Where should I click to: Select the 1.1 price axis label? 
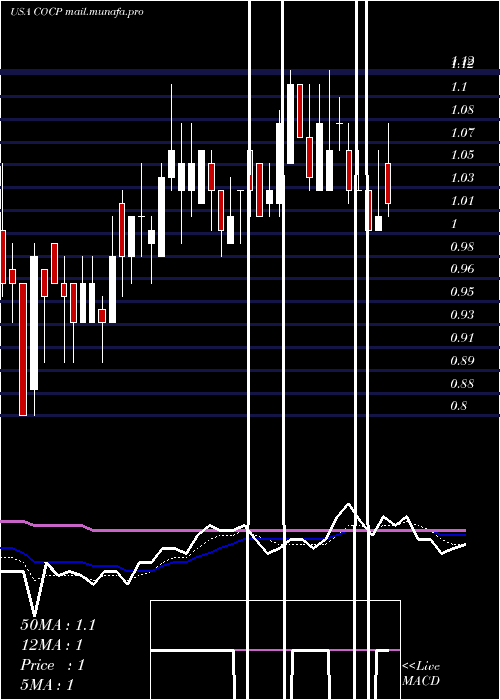[x=459, y=87]
